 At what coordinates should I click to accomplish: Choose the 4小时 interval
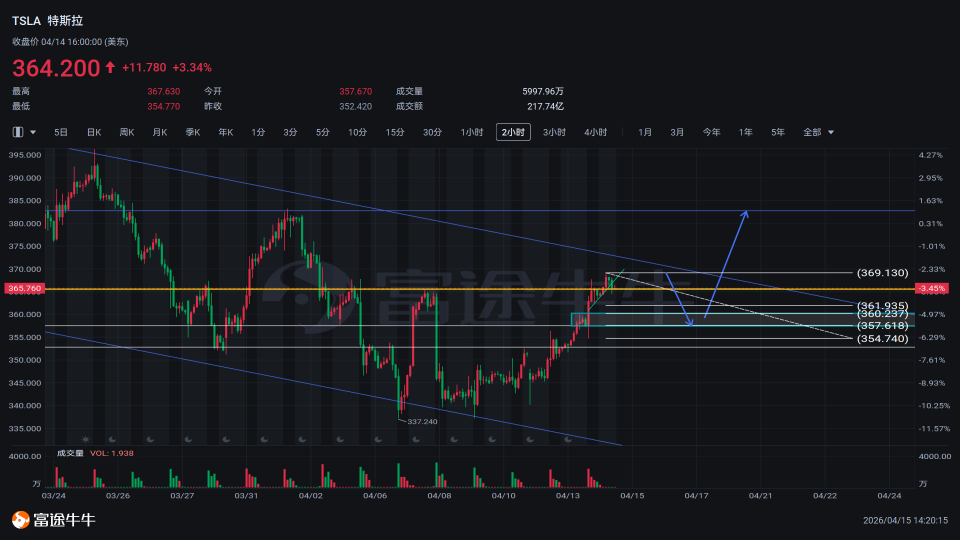[595, 132]
